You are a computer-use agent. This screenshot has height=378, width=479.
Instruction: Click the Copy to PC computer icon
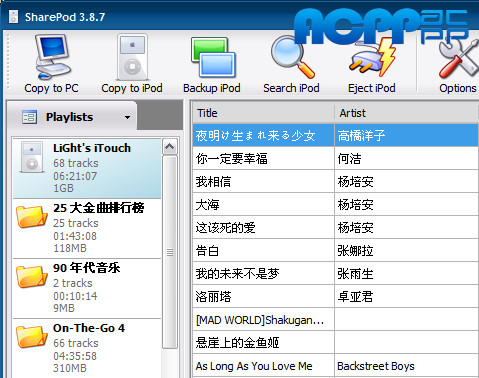click(52, 57)
